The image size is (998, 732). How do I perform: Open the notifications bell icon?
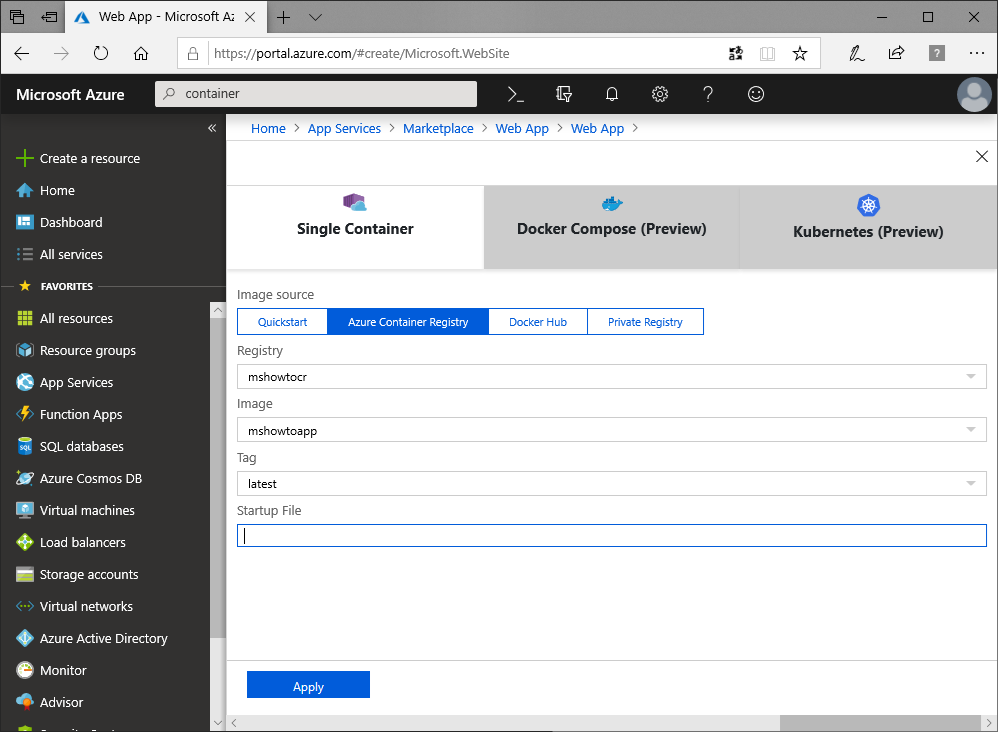(612, 94)
